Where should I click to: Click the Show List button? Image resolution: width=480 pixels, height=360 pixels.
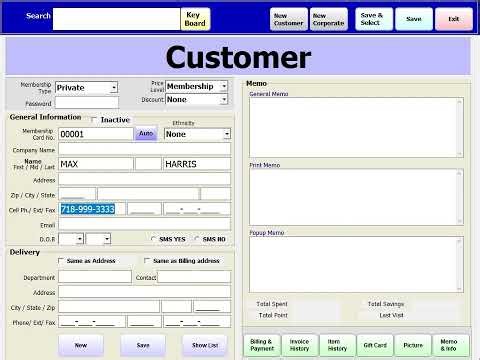pyautogui.click(x=205, y=345)
